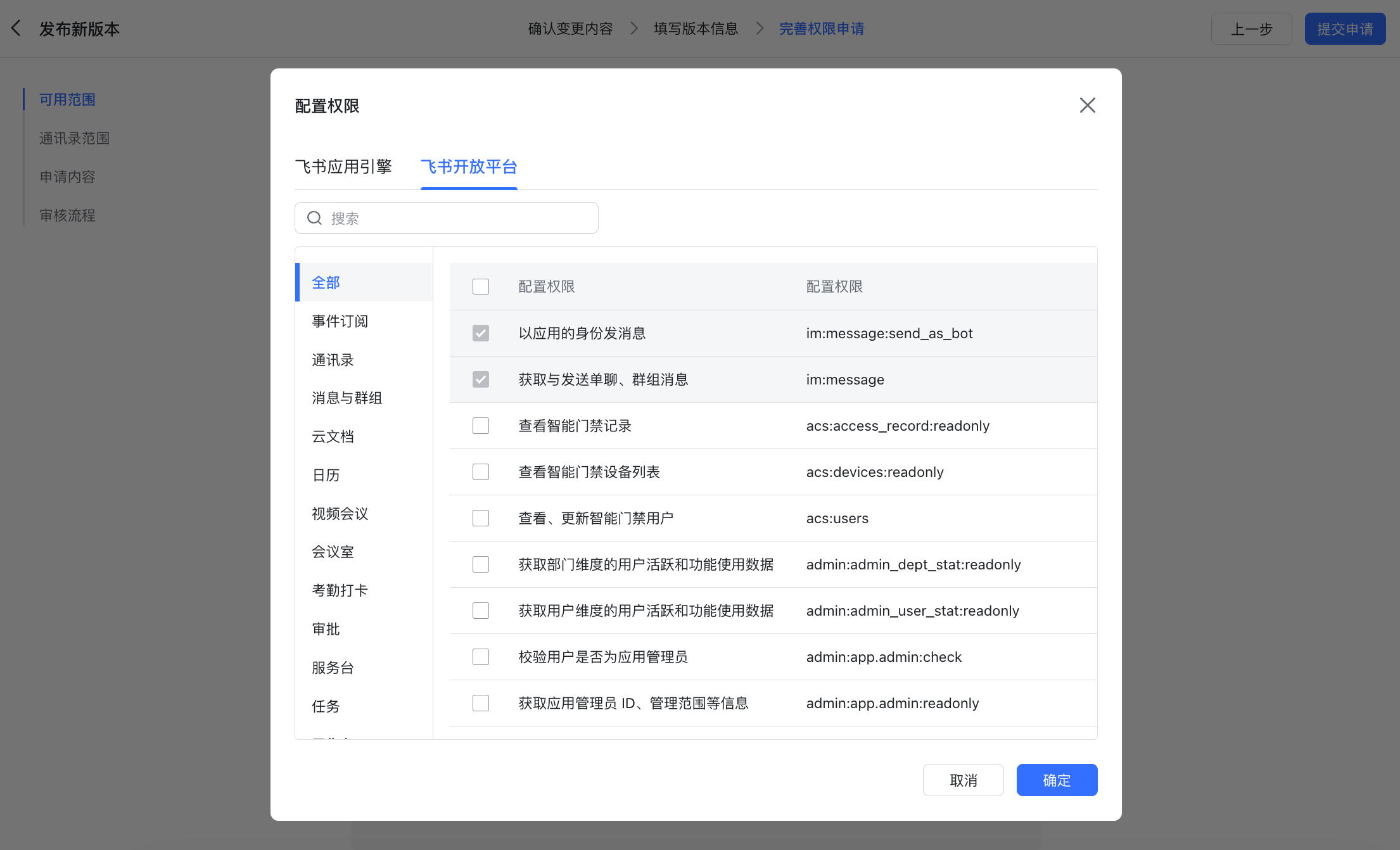The width and height of the screenshot is (1400, 850).
Task: Click the 提交申请 button
Action: tap(1345, 29)
